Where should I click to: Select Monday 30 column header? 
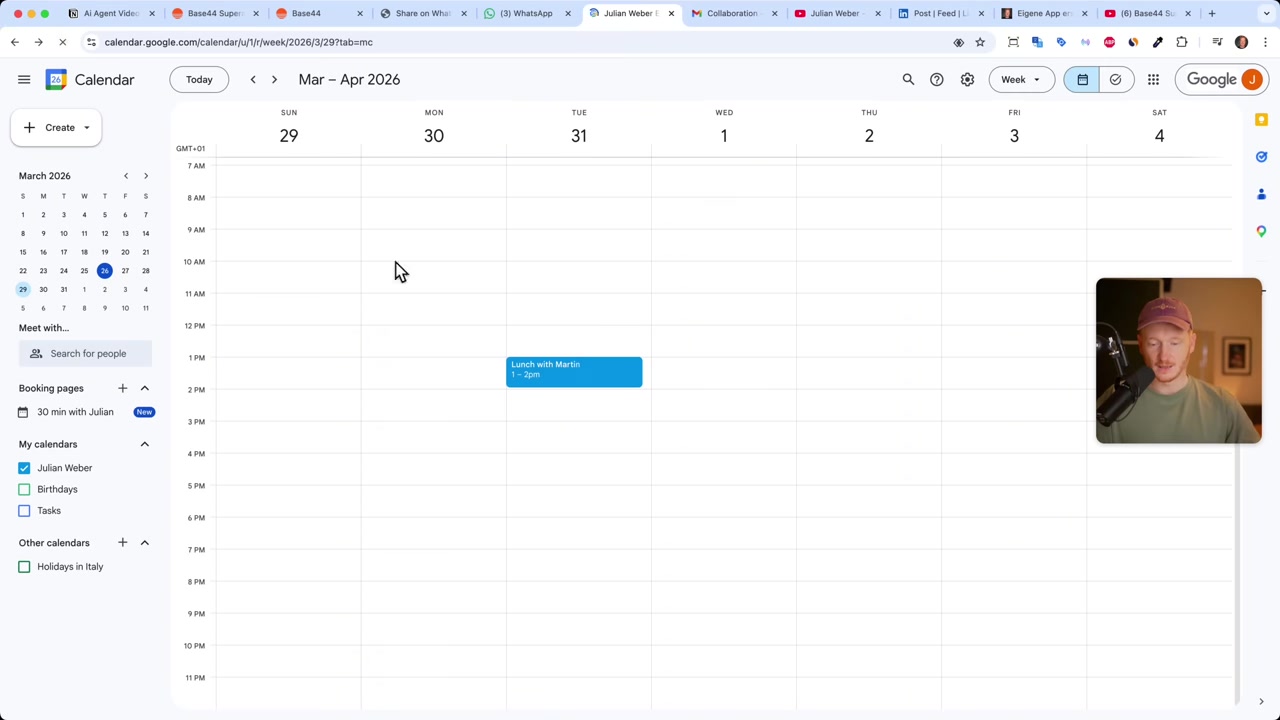coord(434,136)
